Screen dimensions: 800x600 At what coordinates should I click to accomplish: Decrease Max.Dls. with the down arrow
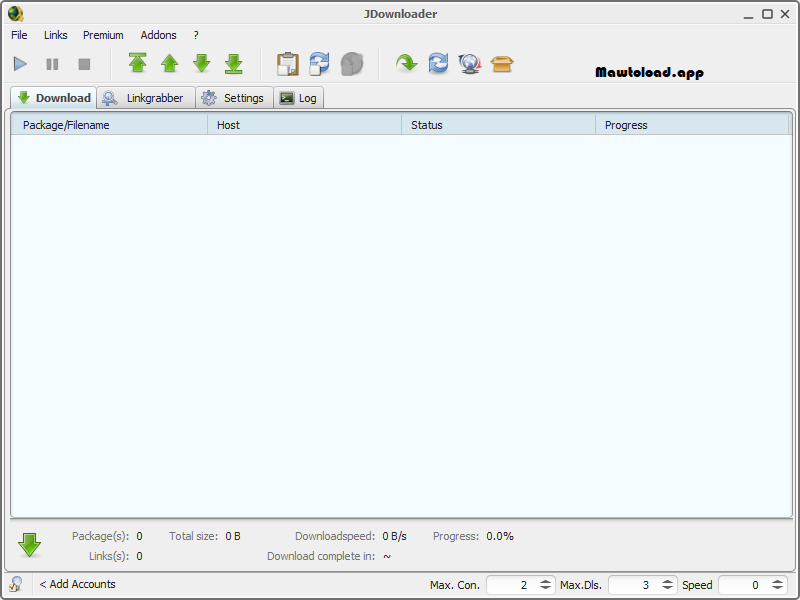(667, 588)
